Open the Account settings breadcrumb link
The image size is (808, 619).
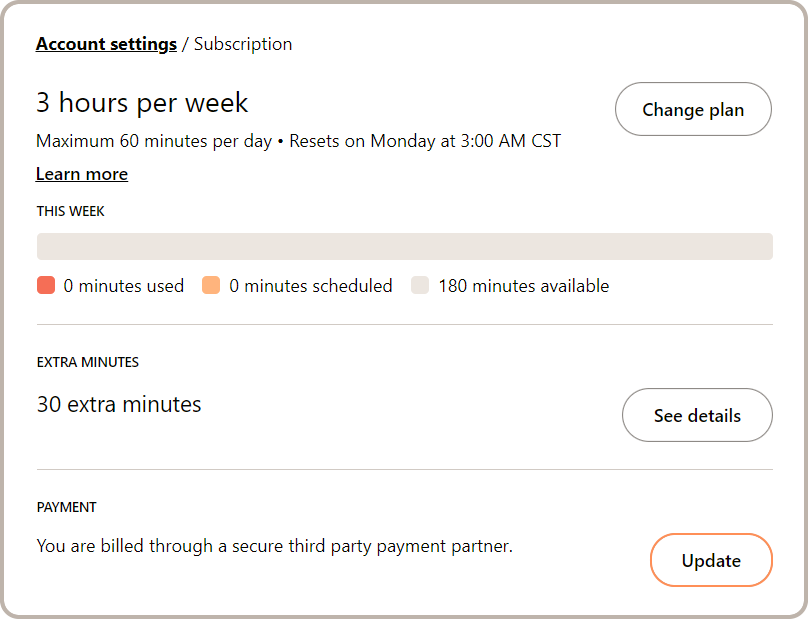pos(106,44)
